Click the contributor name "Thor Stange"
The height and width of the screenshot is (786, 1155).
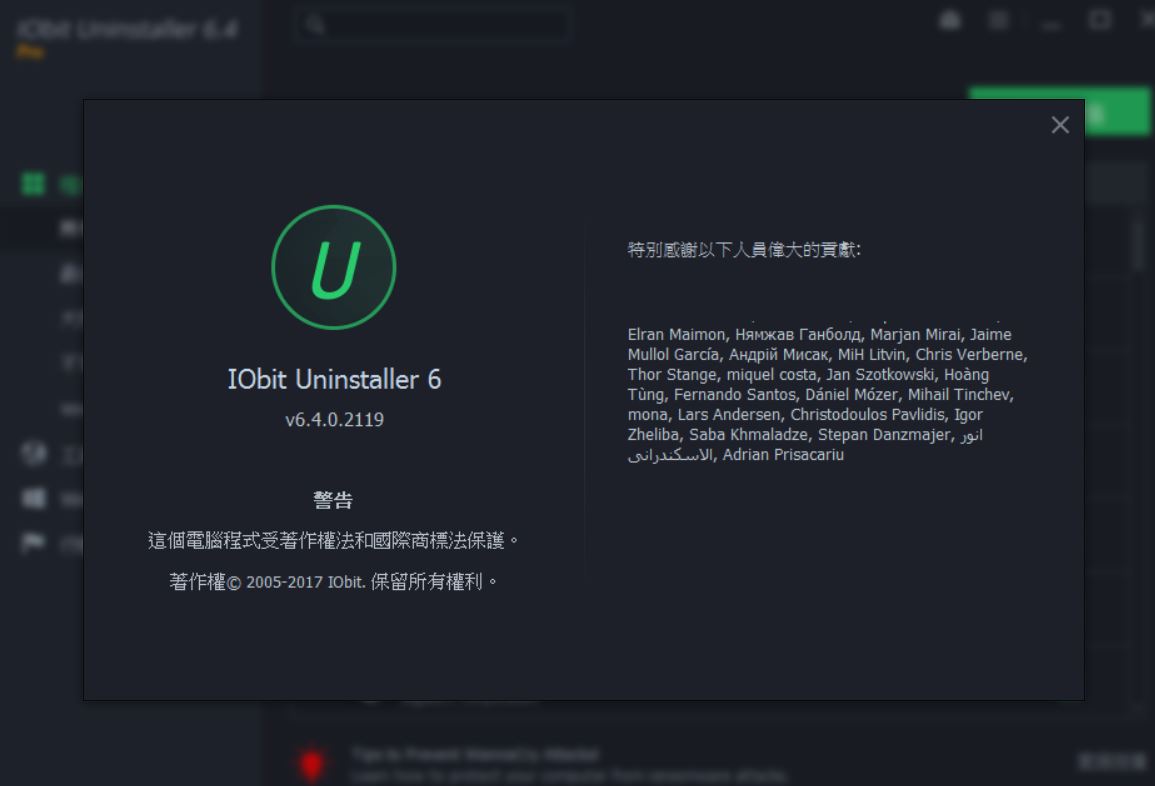pyautogui.click(x=672, y=374)
